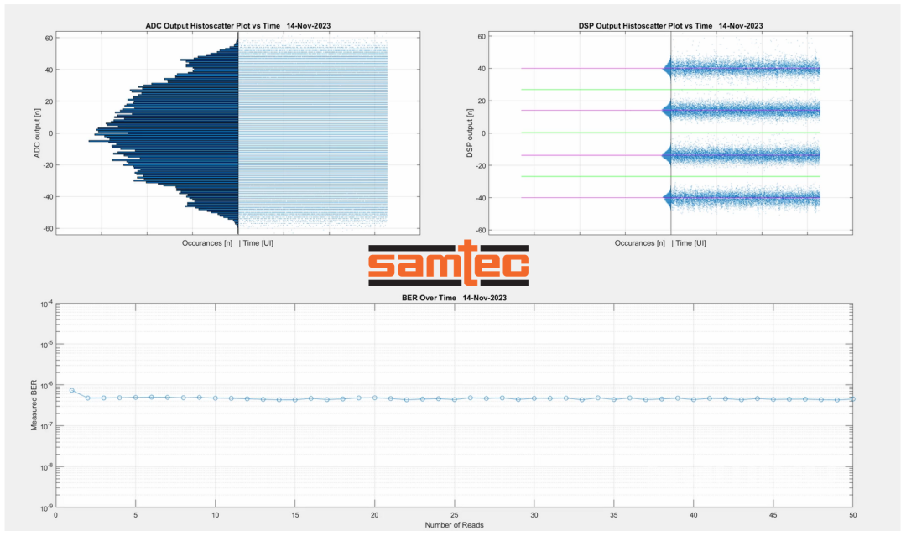Select the first BER data point marker
906x536 pixels.
tap(72, 391)
